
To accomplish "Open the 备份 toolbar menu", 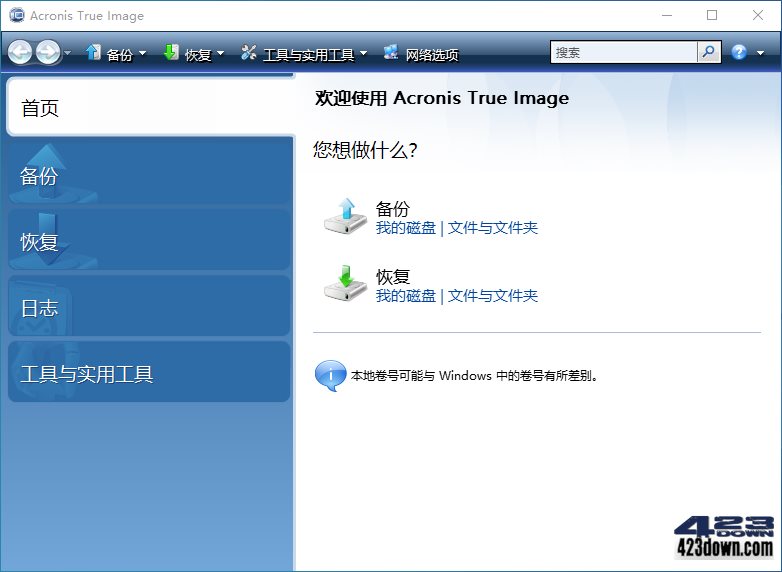I will click(119, 54).
